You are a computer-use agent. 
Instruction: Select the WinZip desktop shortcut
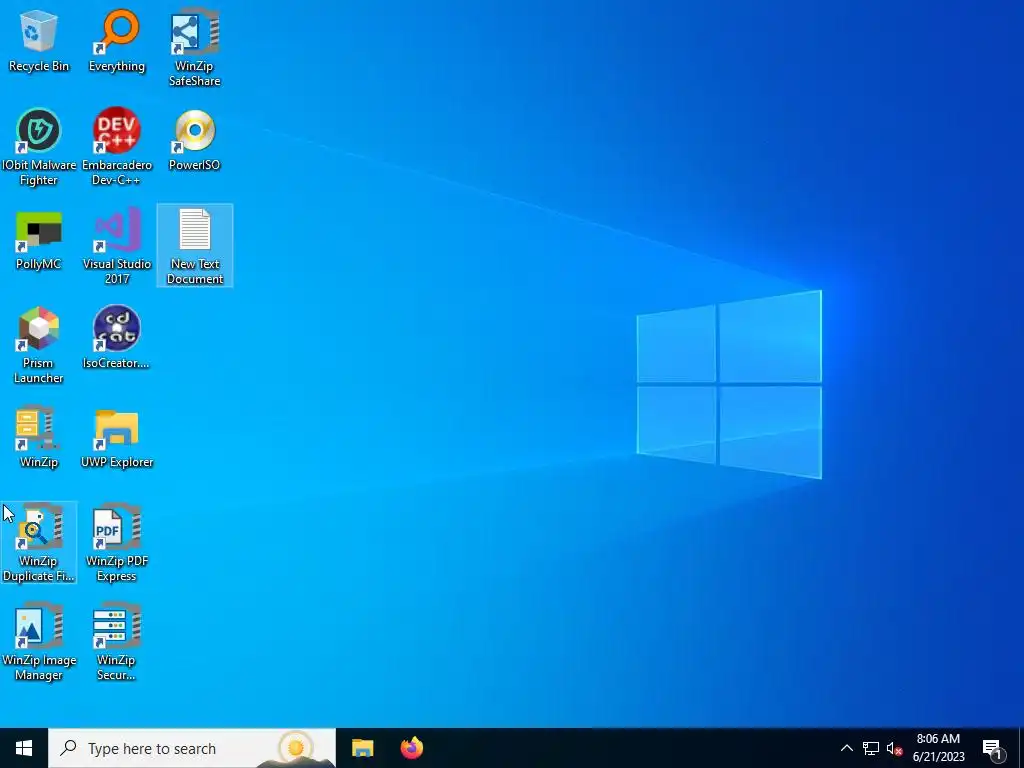click(x=39, y=437)
